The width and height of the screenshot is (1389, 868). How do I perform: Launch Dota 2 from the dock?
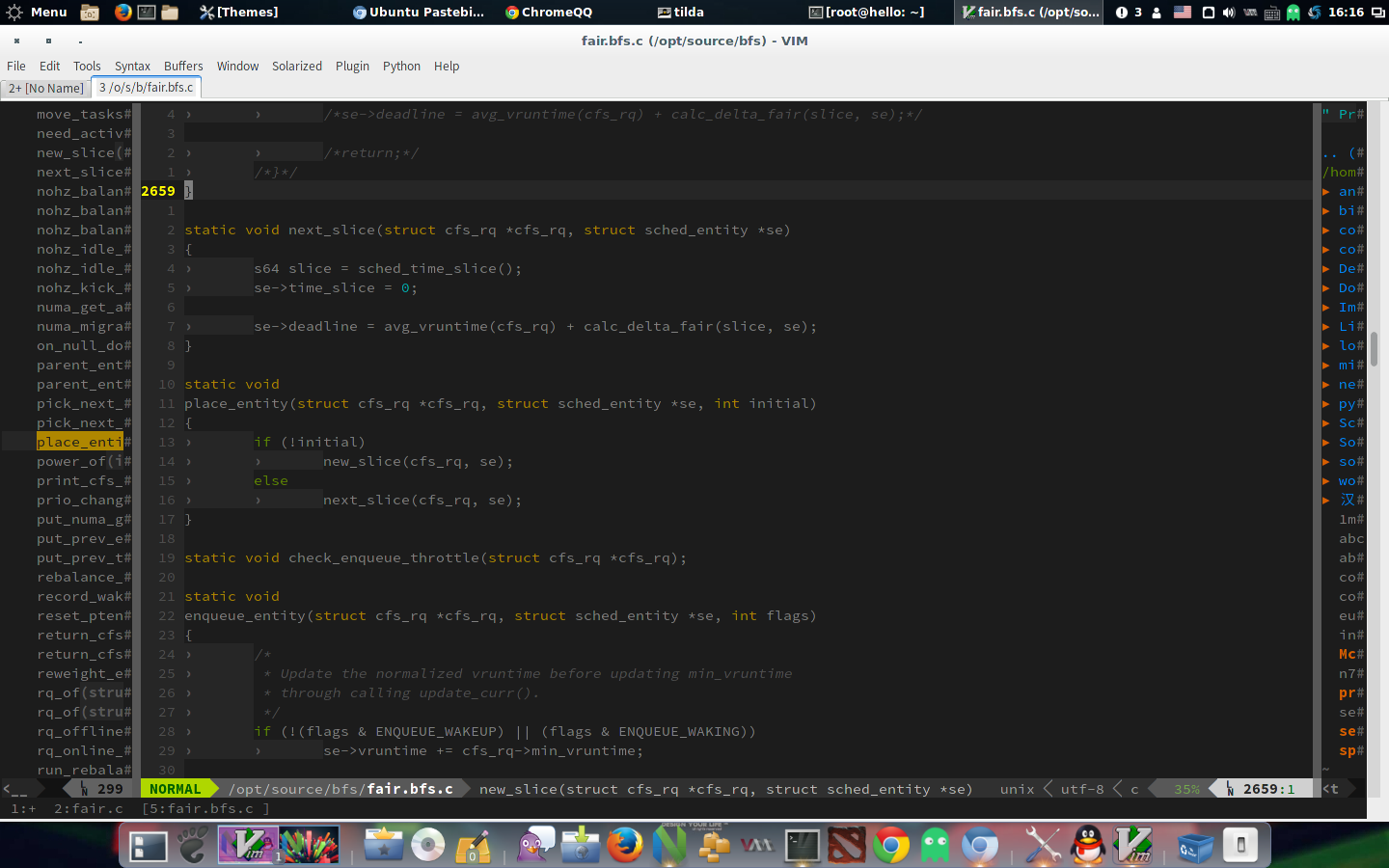tap(846, 846)
